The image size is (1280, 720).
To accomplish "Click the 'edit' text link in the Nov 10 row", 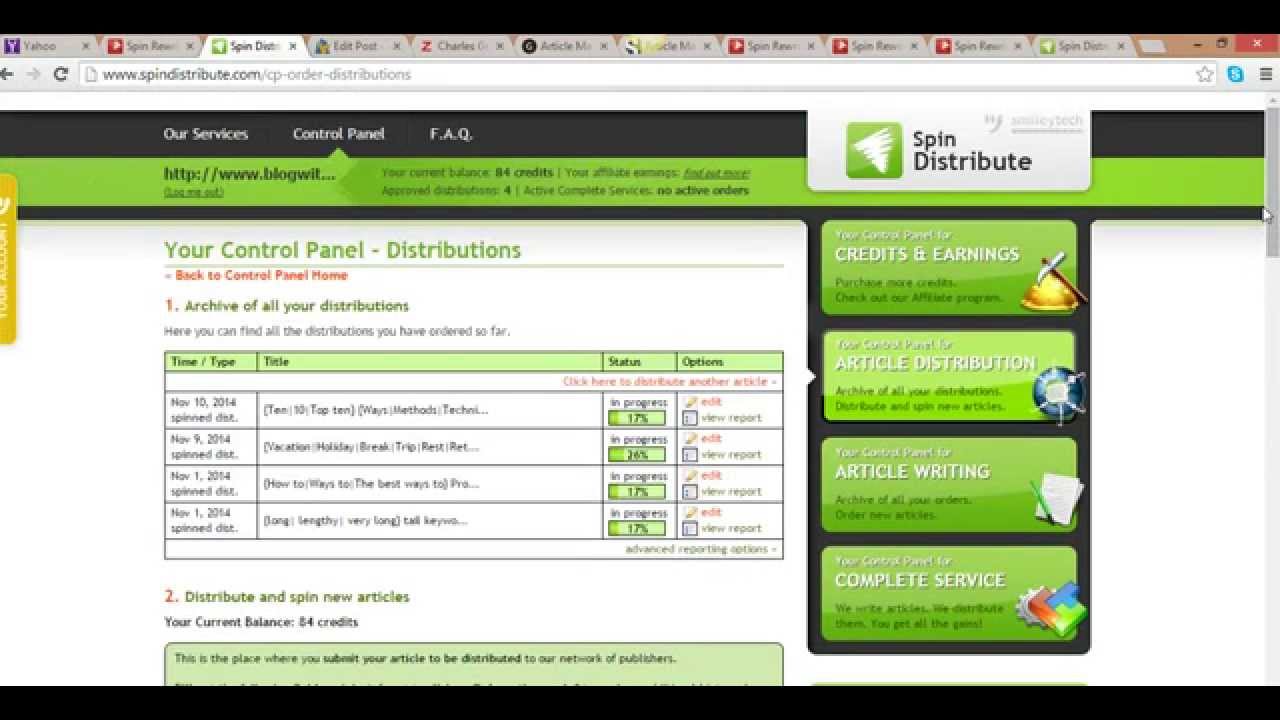I will [711, 402].
